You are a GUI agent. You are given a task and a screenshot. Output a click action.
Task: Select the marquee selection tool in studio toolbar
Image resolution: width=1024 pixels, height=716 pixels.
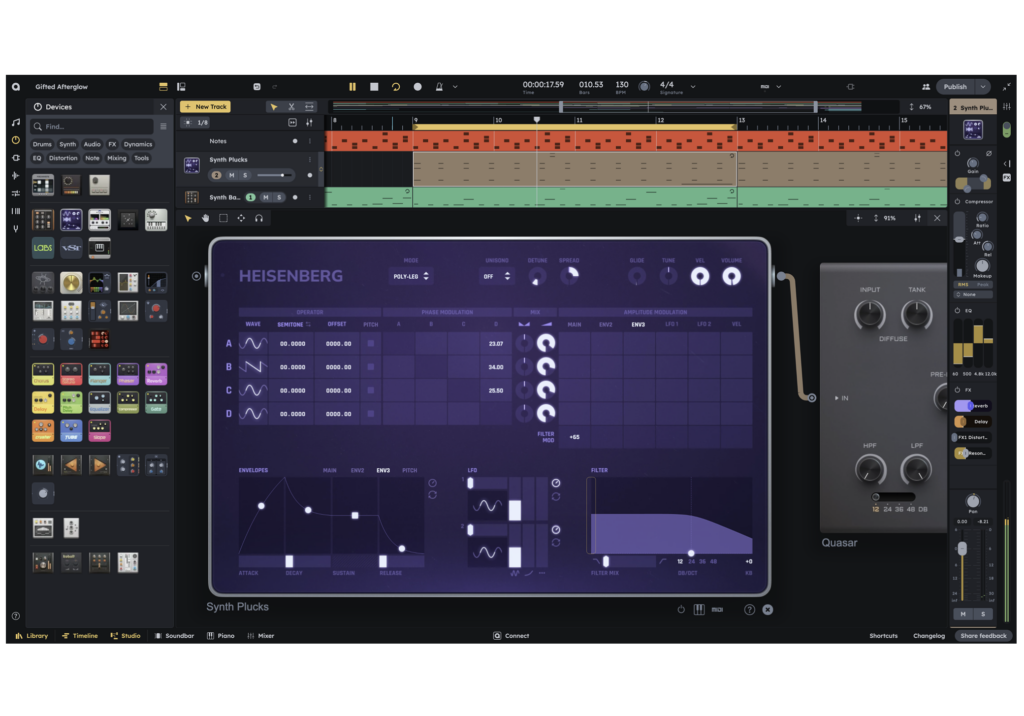(x=223, y=218)
